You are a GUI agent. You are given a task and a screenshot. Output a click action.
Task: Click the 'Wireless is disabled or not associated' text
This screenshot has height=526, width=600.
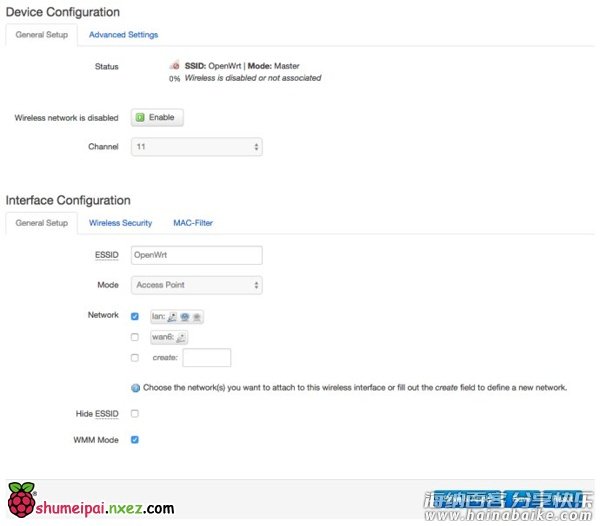click(x=253, y=78)
